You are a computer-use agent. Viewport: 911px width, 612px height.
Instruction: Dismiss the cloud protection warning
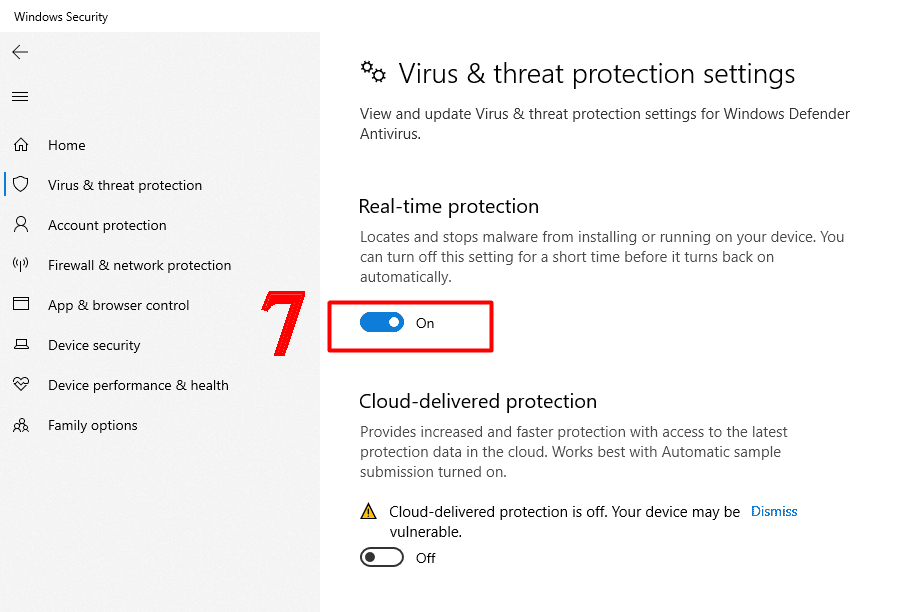click(x=774, y=511)
